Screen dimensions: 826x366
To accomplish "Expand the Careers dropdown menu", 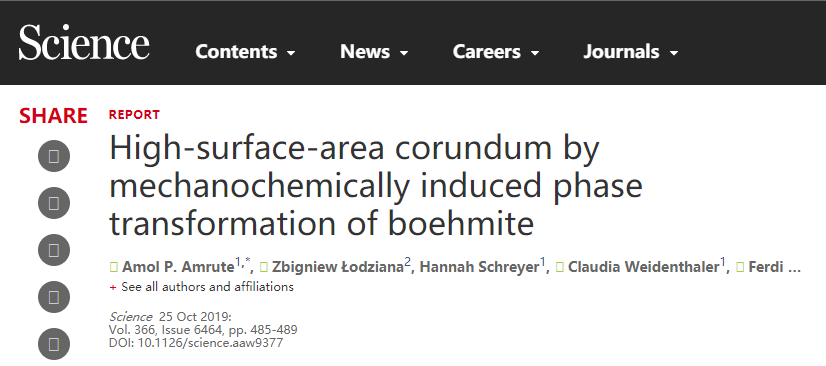I will pyautogui.click(x=496, y=52).
